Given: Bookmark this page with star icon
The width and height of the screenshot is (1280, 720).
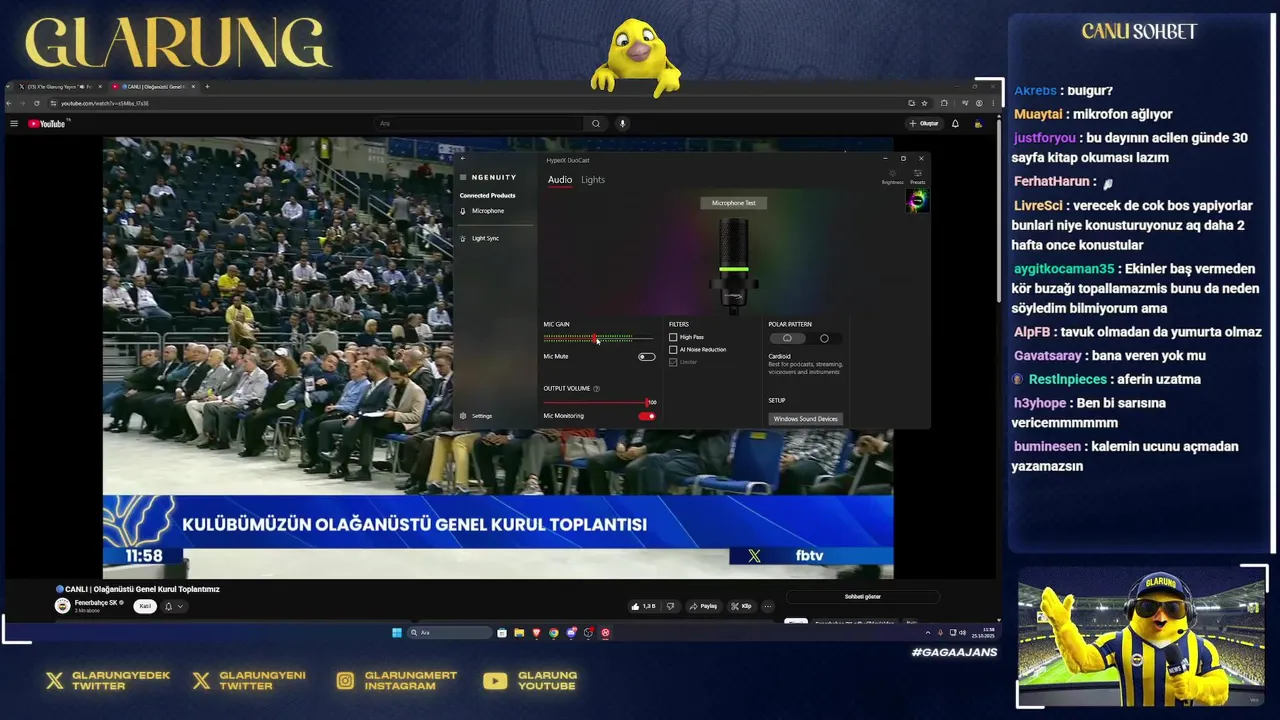Looking at the screenshot, I should tap(924, 103).
